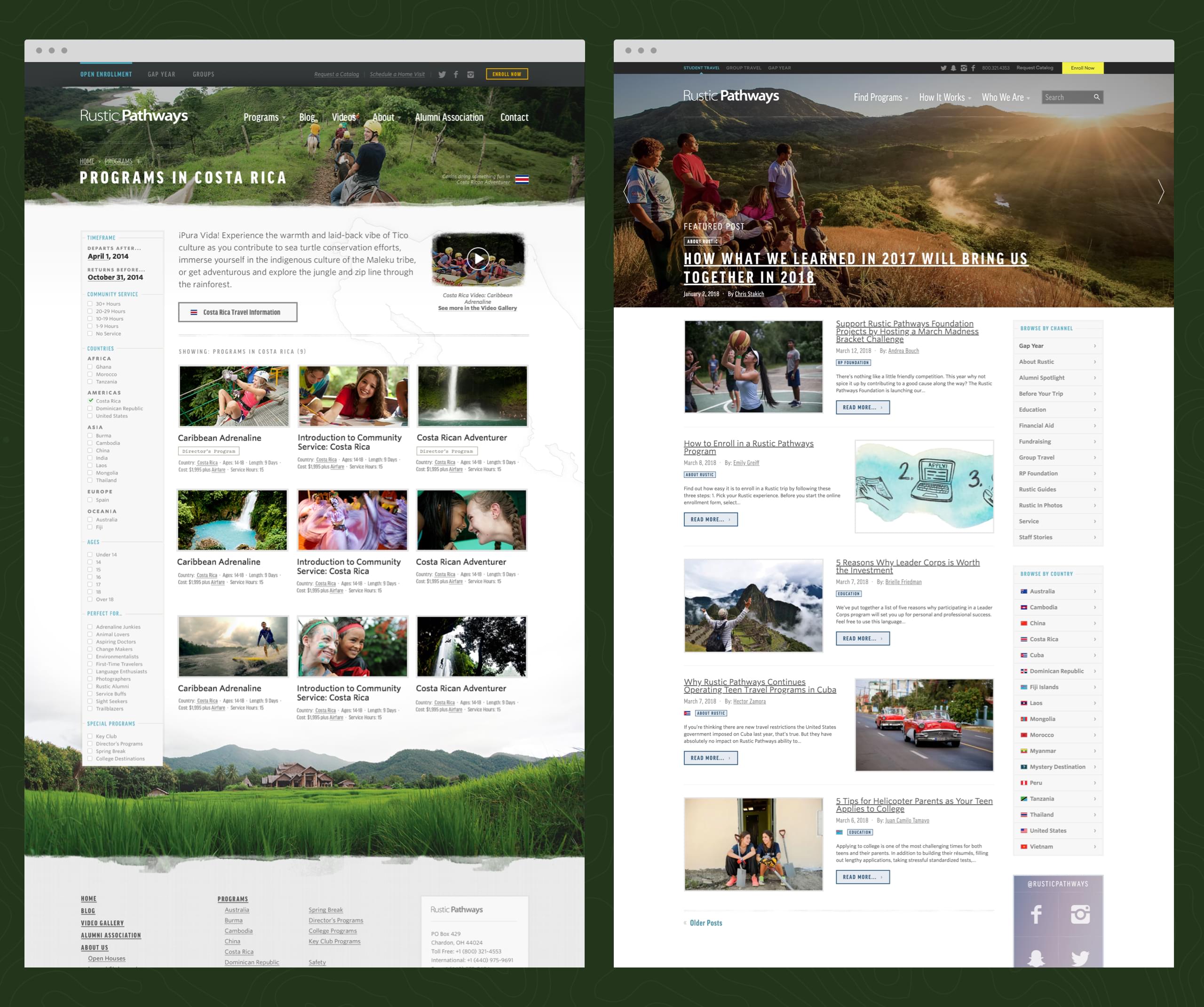Screen dimensions: 1204x1007
Task: Click the Facebook icon in left page header
Action: coord(456,75)
